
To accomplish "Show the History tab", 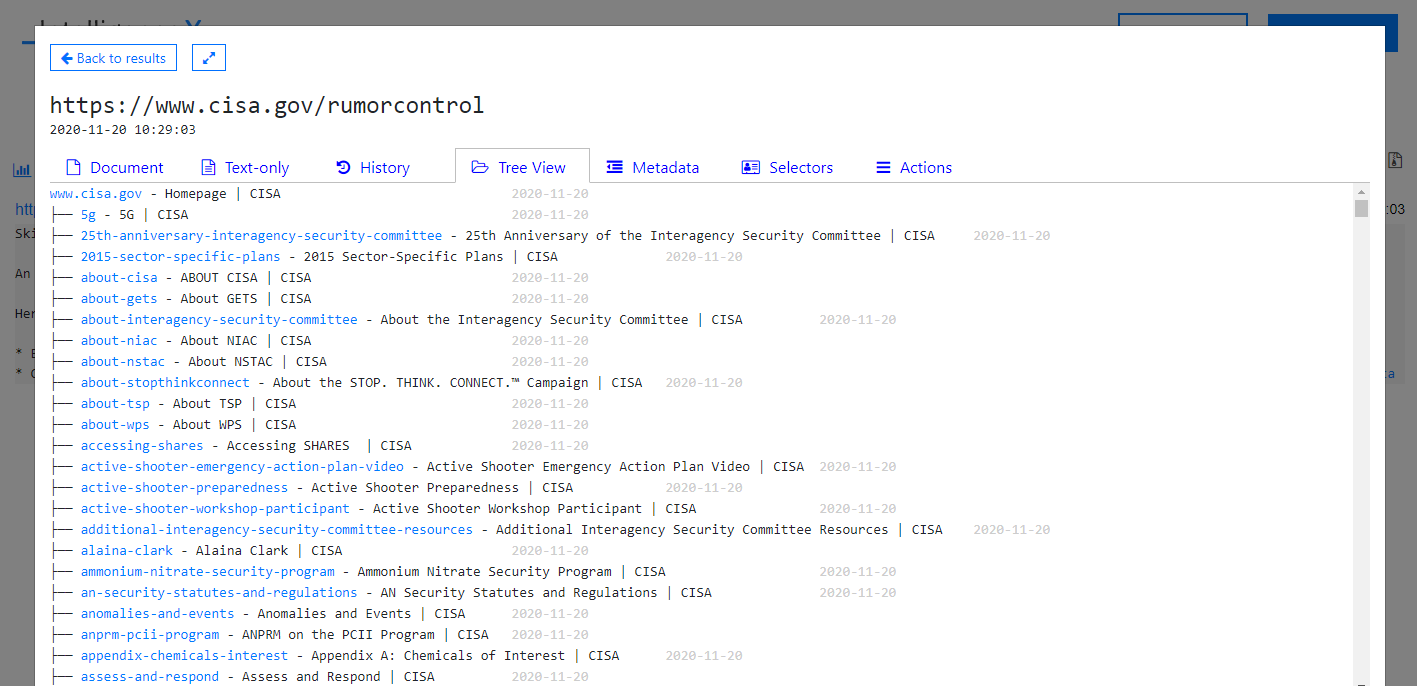I will (x=373, y=167).
